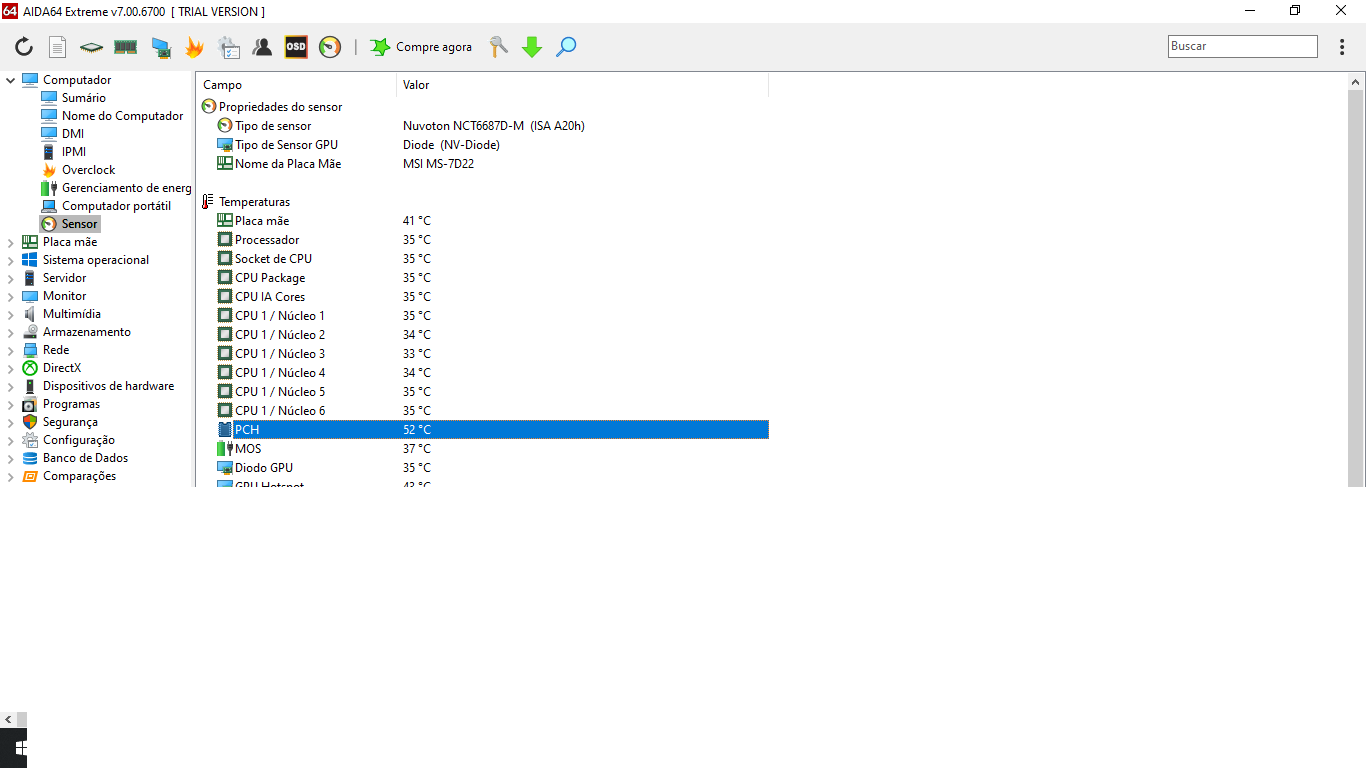Select the Diodo GPU row

[483, 468]
